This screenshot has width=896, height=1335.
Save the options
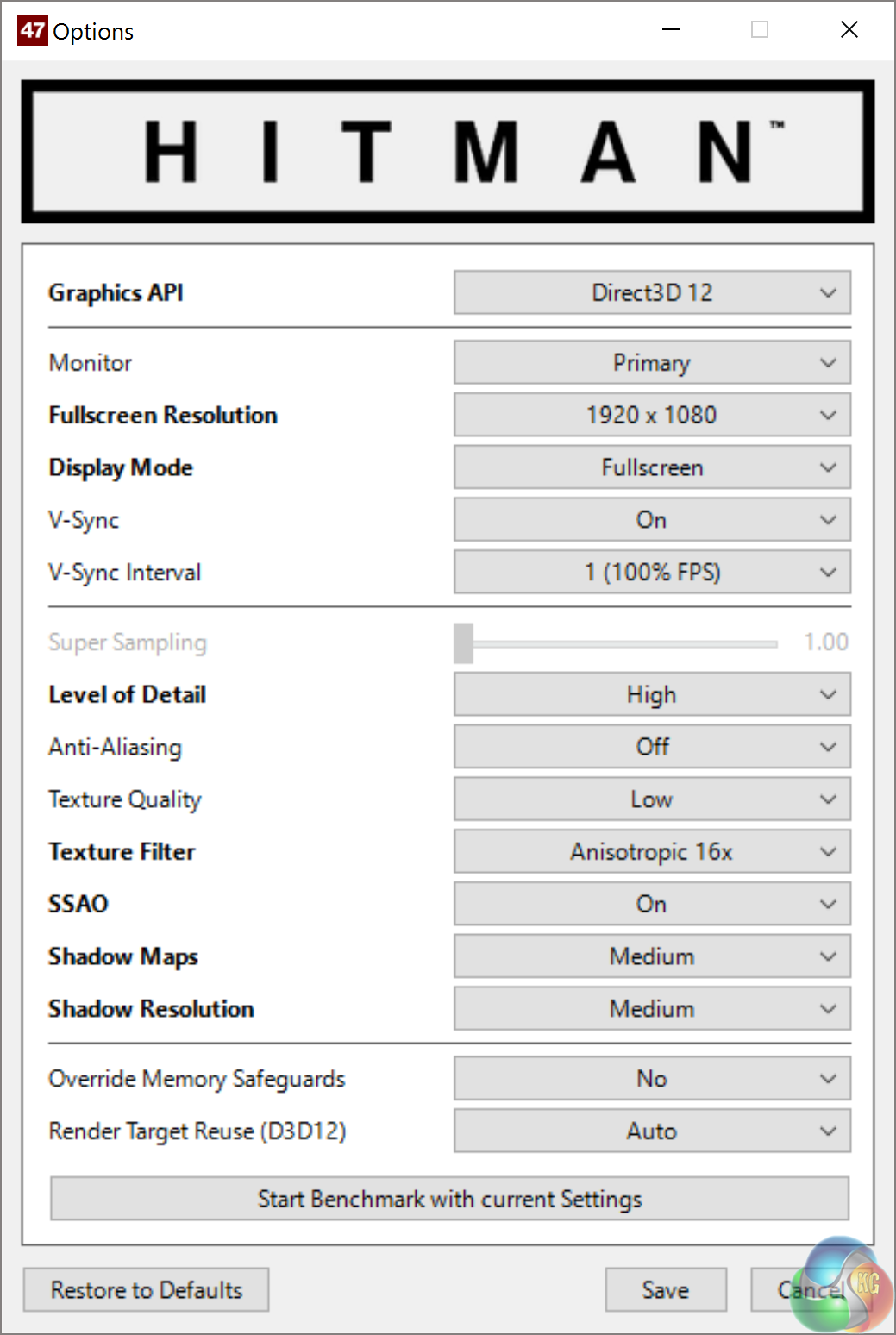666,1290
